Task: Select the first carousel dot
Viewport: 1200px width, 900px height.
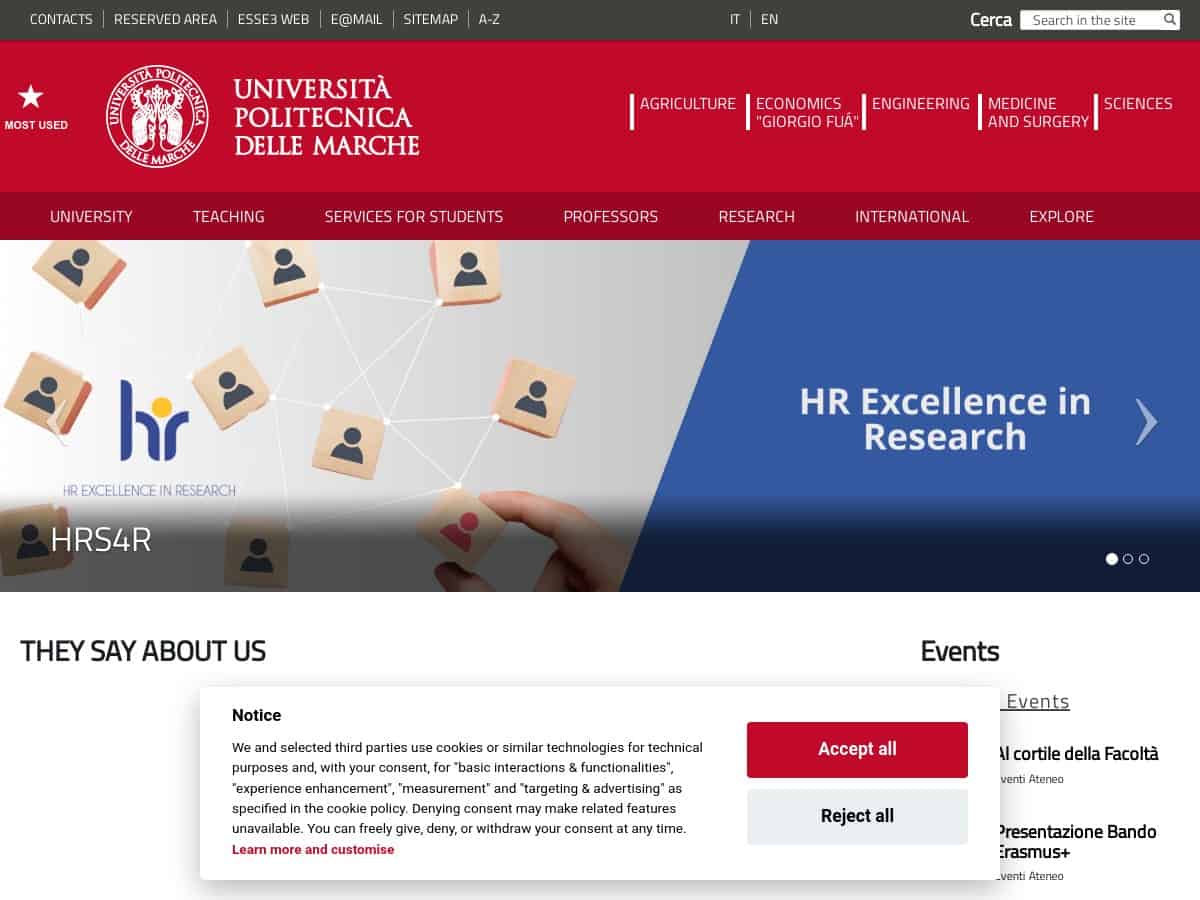Action: pyautogui.click(x=1112, y=559)
